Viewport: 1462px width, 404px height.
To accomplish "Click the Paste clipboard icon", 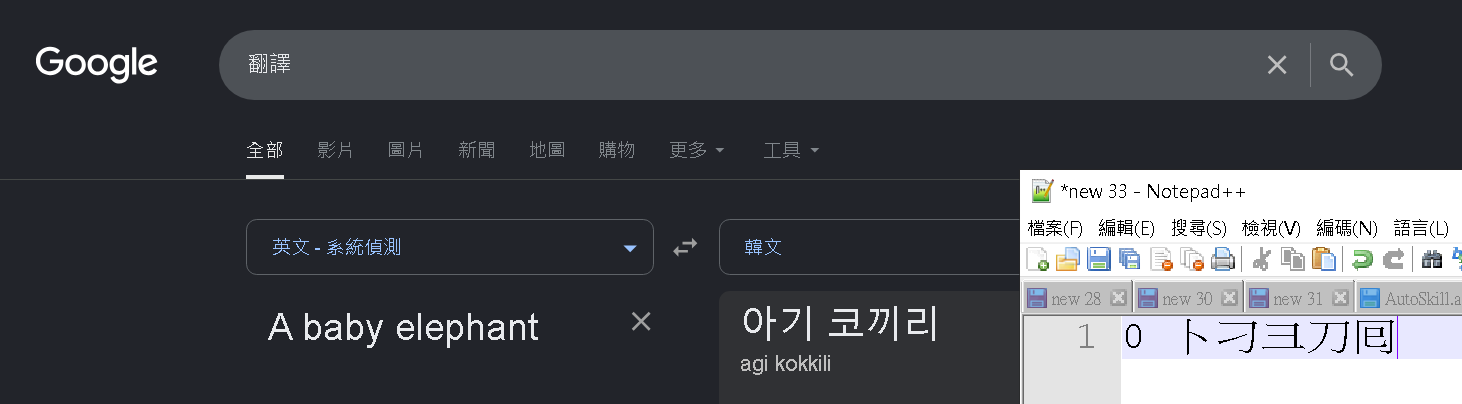I will point(1324,260).
